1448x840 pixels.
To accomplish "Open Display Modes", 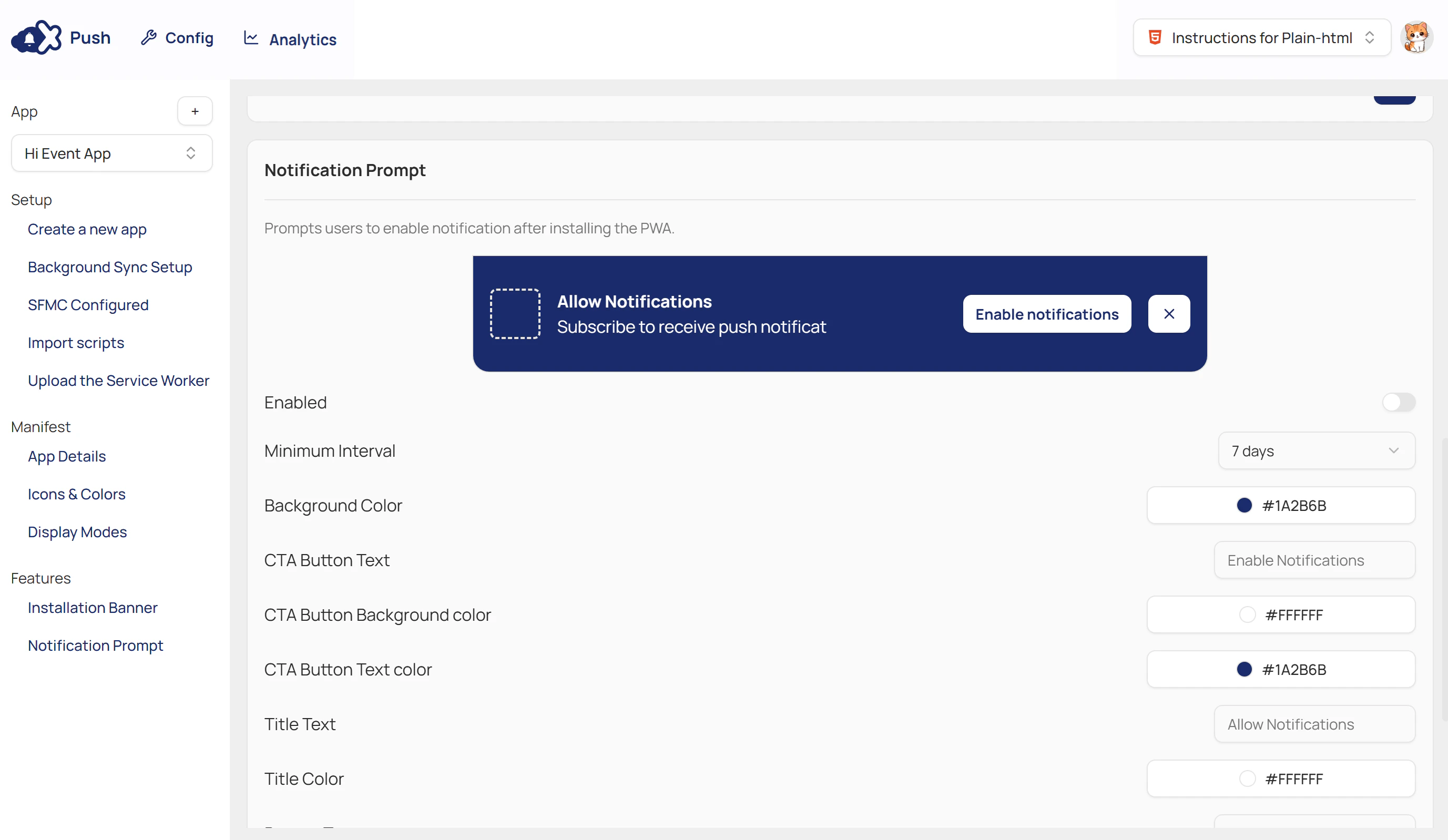I will 77,532.
